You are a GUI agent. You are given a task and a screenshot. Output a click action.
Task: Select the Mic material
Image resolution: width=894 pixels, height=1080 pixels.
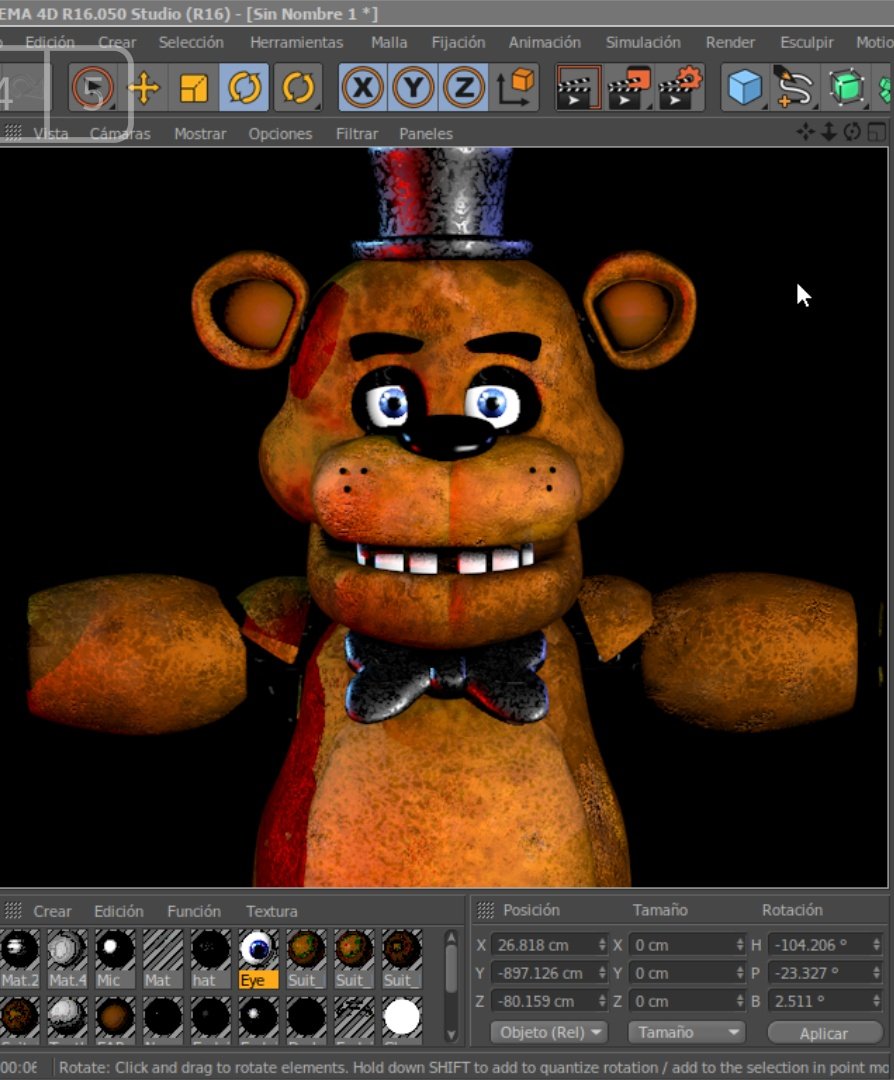point(114,959)
